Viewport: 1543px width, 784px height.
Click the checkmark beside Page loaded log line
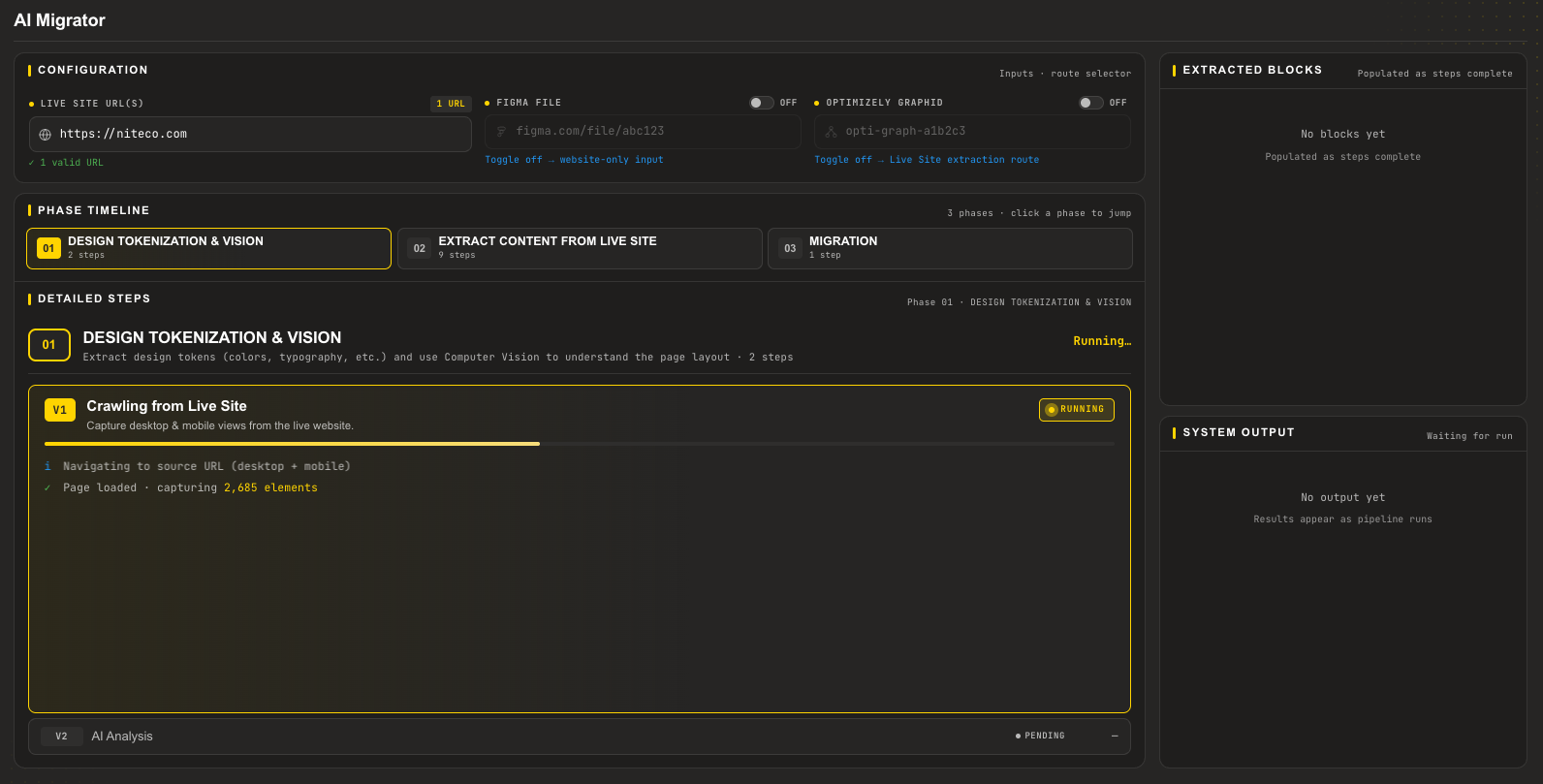(x=47, y=487)
